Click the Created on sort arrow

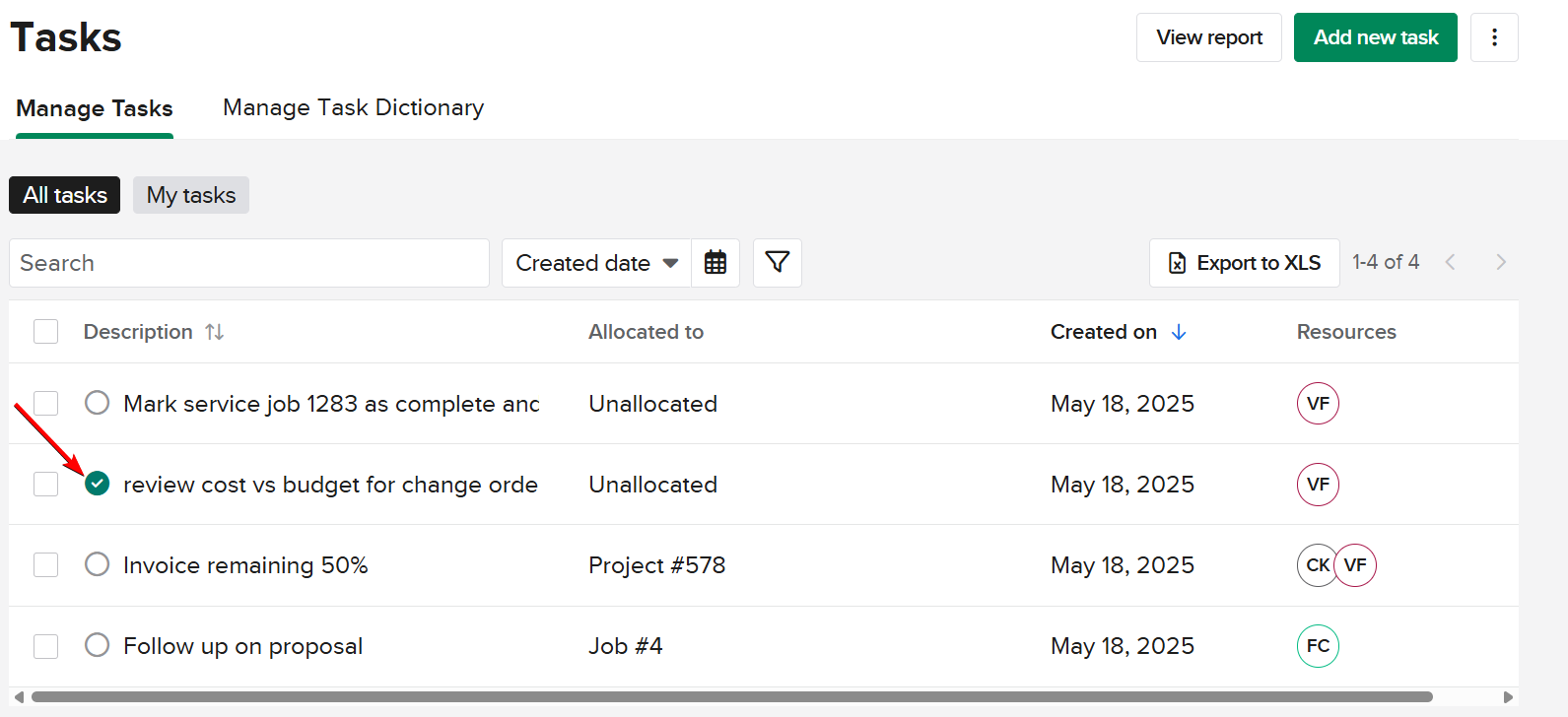(x=1179, y=332)
